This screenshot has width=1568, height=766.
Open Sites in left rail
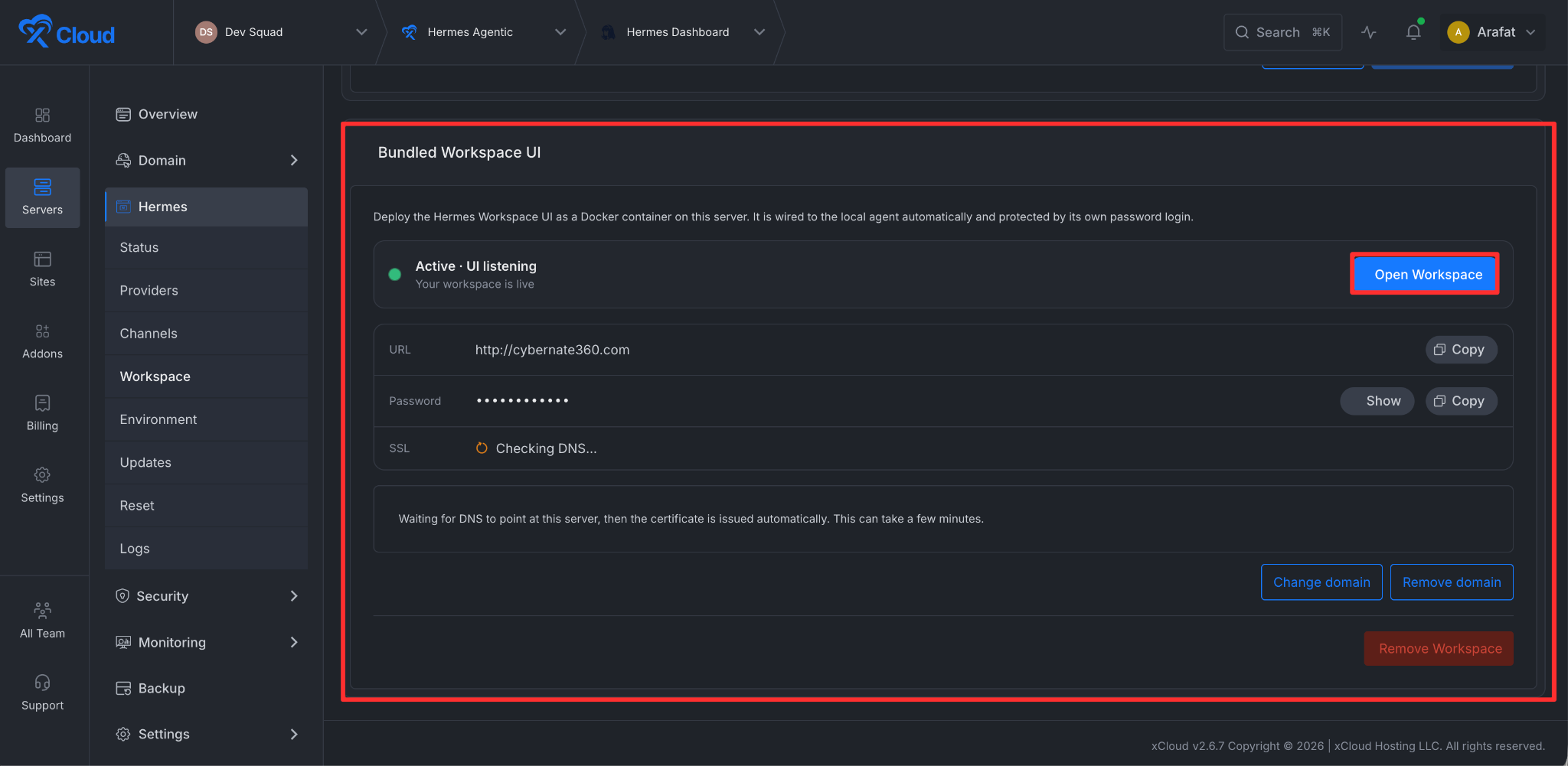tap(42, 269)
